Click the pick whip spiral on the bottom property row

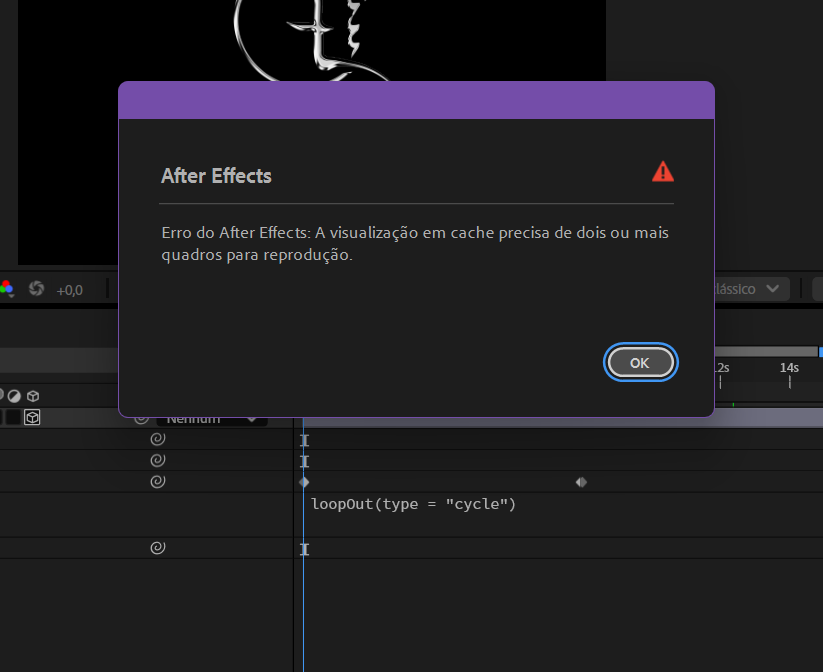[x=157, y=547]
